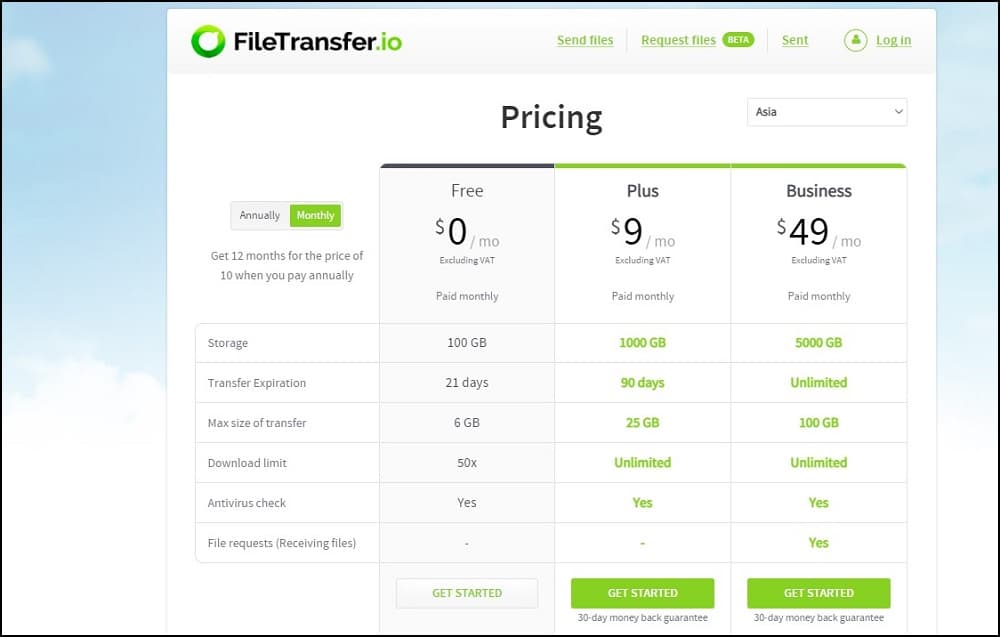The image size is (1000, 637).
Task: Click 30-day money back guarantee under Business
Action: click(818, 618)
